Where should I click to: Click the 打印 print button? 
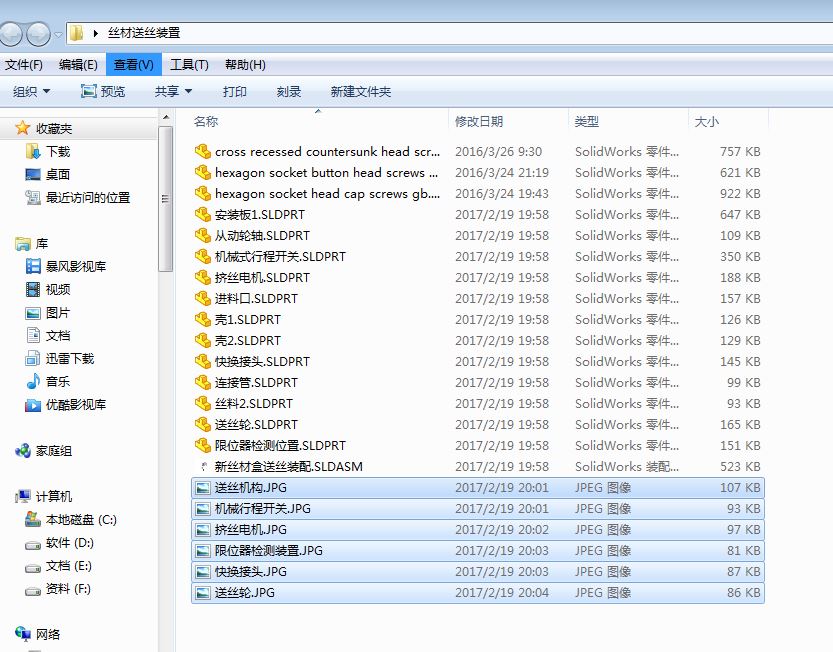tap(234, 91)
